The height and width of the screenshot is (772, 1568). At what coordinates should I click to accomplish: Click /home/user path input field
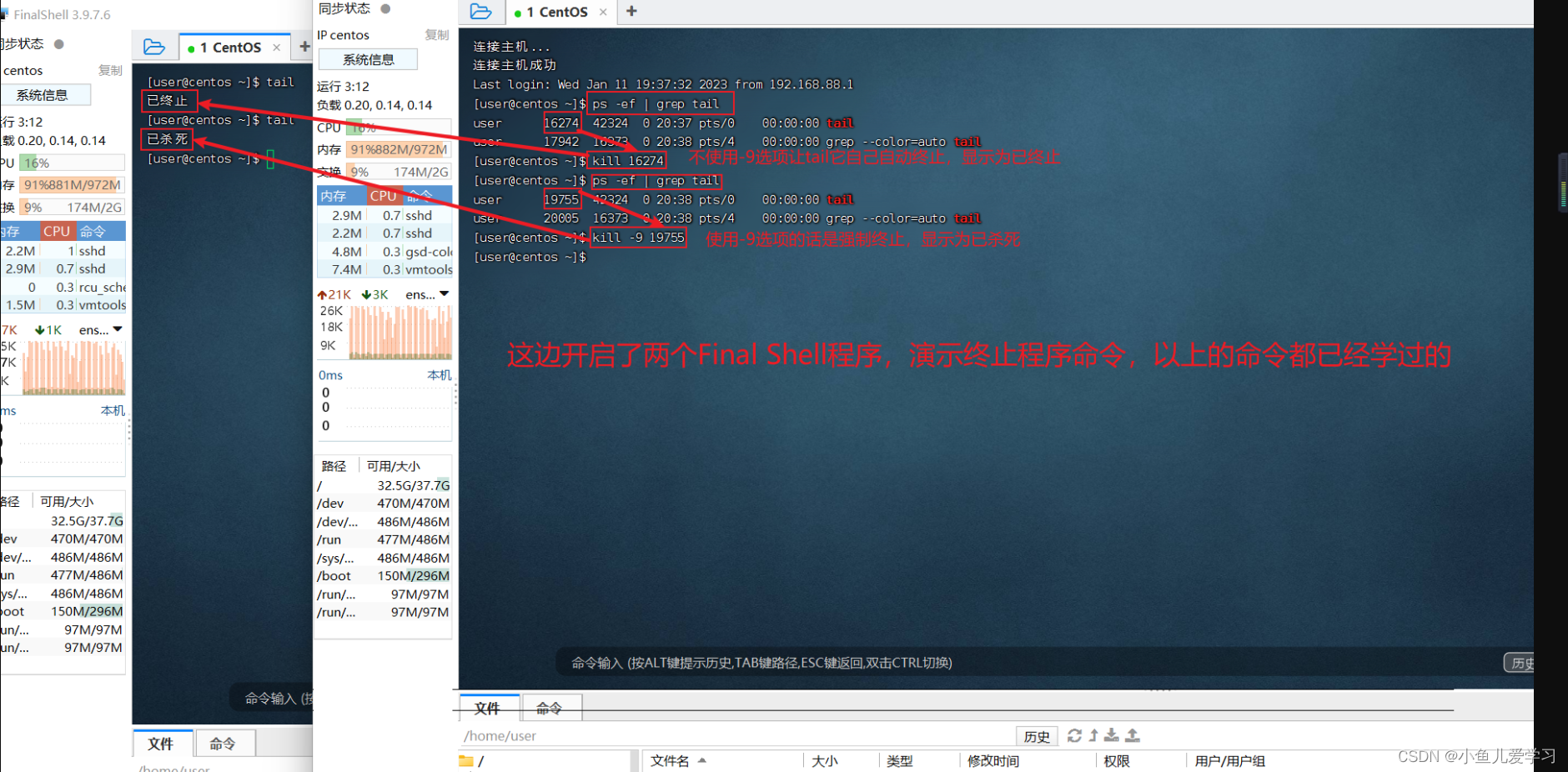click(736, 736)
